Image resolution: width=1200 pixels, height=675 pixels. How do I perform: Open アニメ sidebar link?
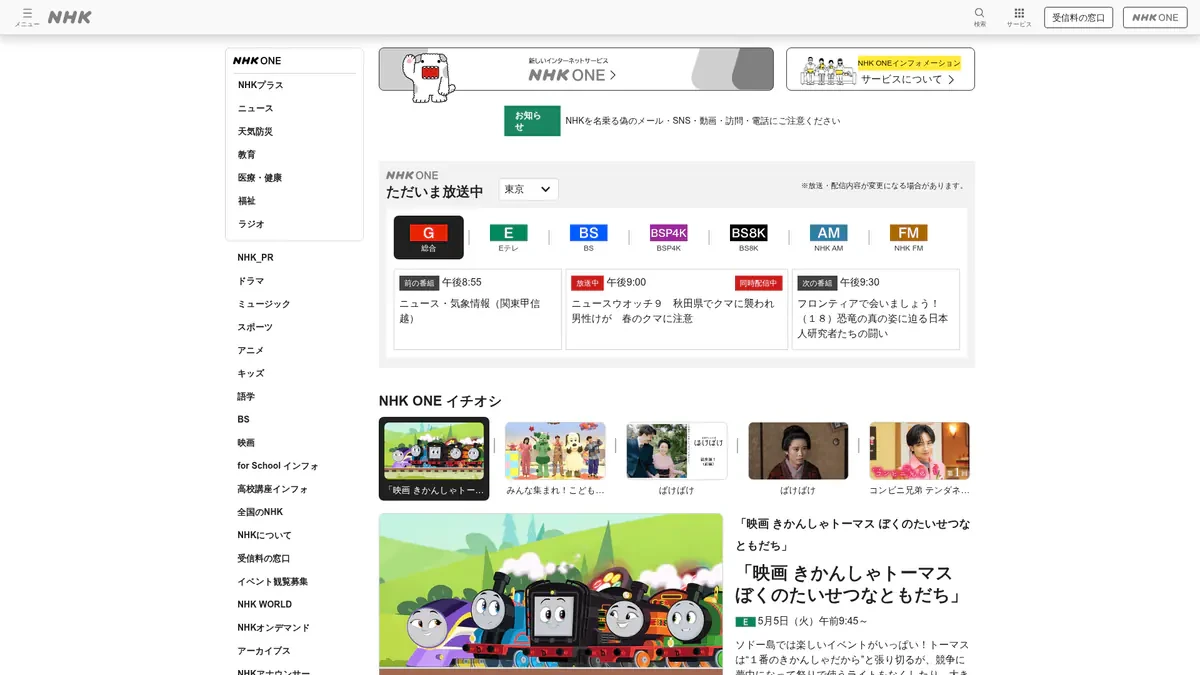(251, 350)
